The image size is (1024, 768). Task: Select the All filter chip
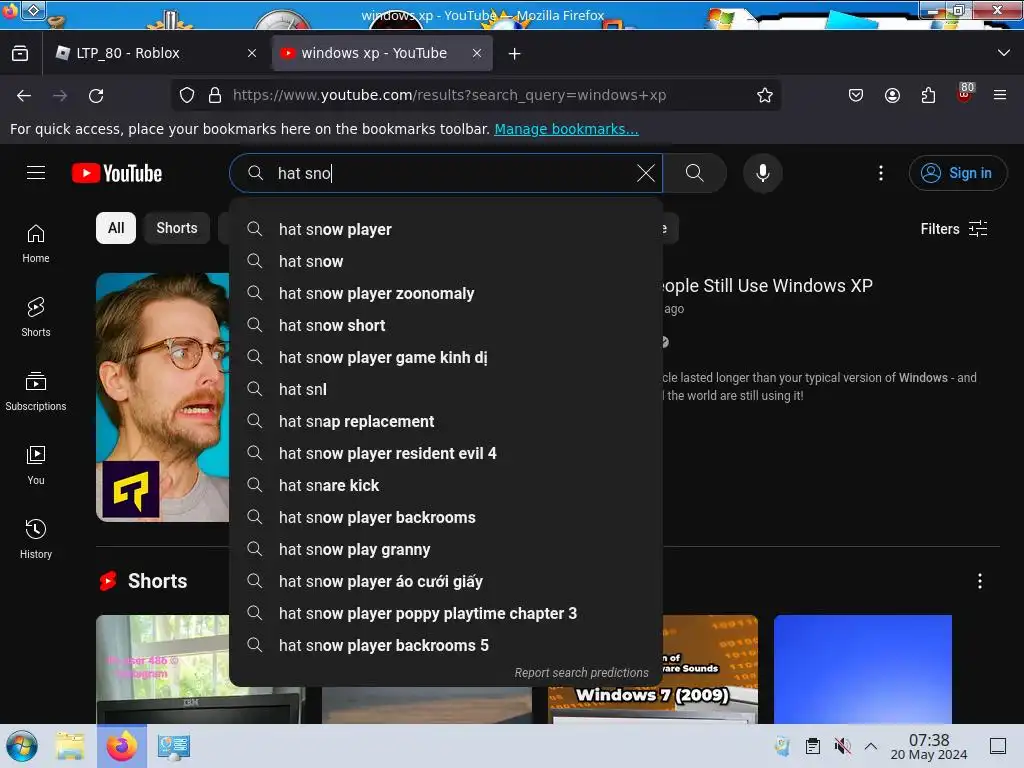pos(116,228)
